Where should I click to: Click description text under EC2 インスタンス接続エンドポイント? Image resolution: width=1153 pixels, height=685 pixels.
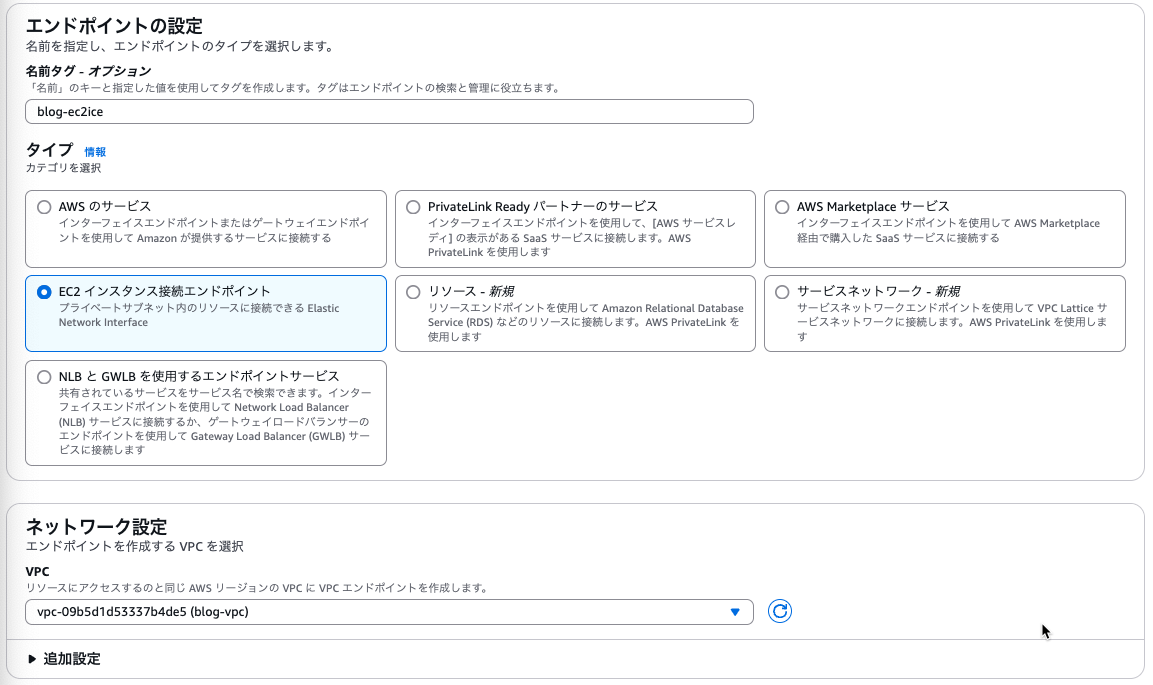pyautogui.click(x=199, y=315)
